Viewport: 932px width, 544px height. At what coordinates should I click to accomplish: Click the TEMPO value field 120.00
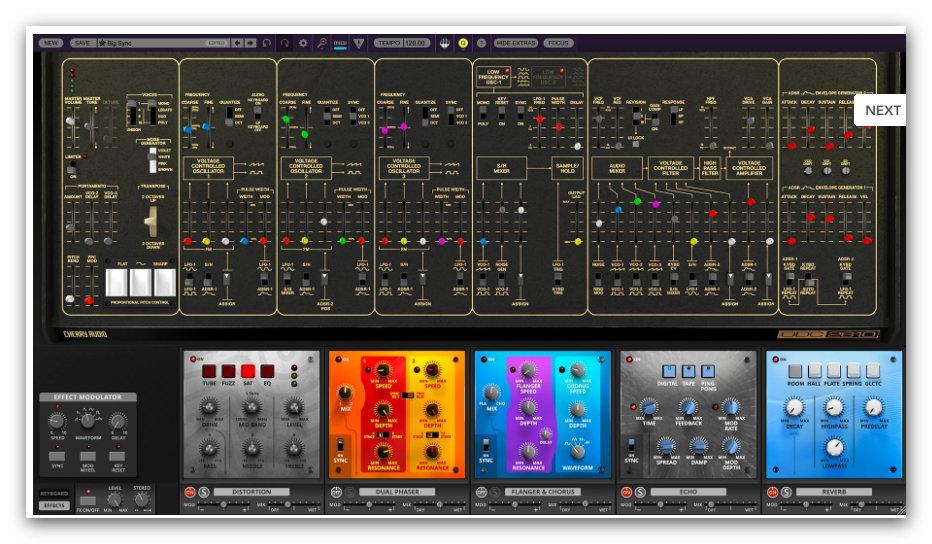417,43
